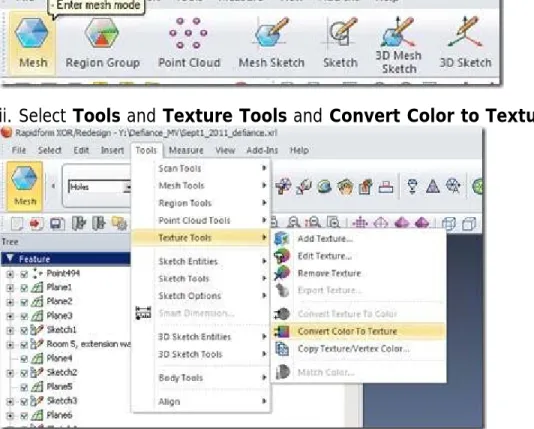Choose Texture Tools in the Tools menu

pos(201,237)
